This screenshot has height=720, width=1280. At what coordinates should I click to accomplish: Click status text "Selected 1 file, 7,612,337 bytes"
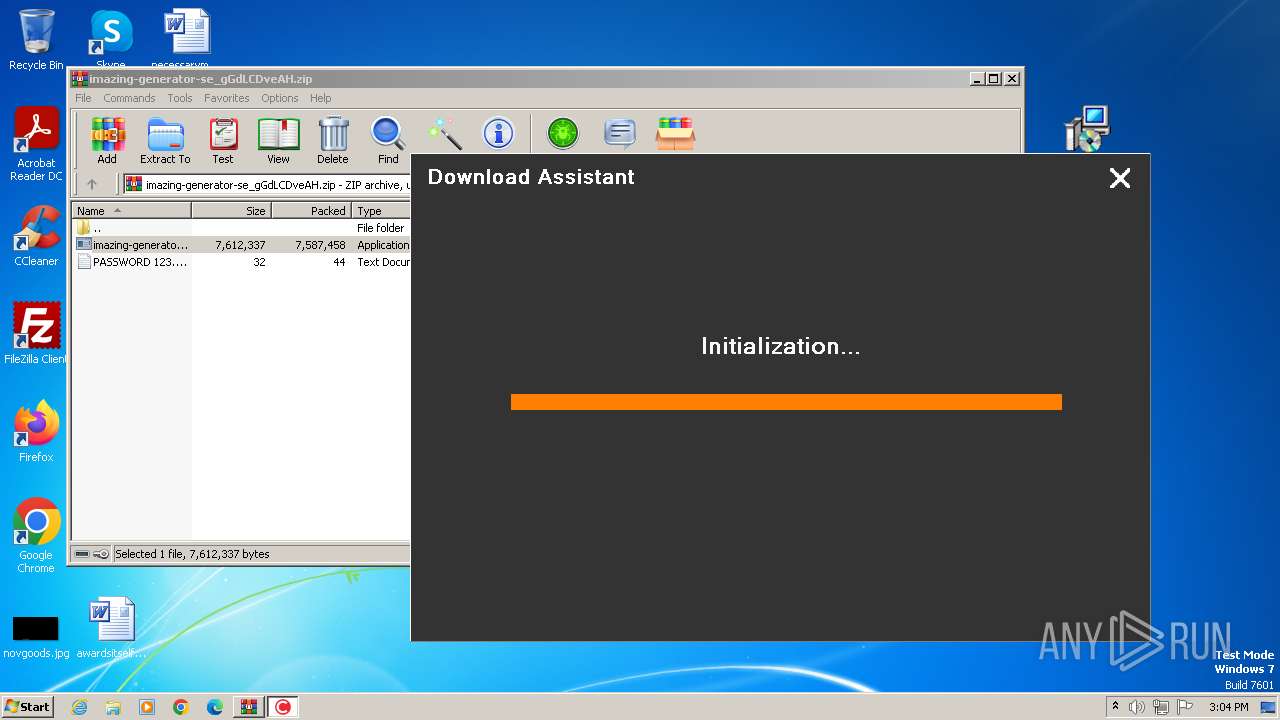[x=192, y=554]
